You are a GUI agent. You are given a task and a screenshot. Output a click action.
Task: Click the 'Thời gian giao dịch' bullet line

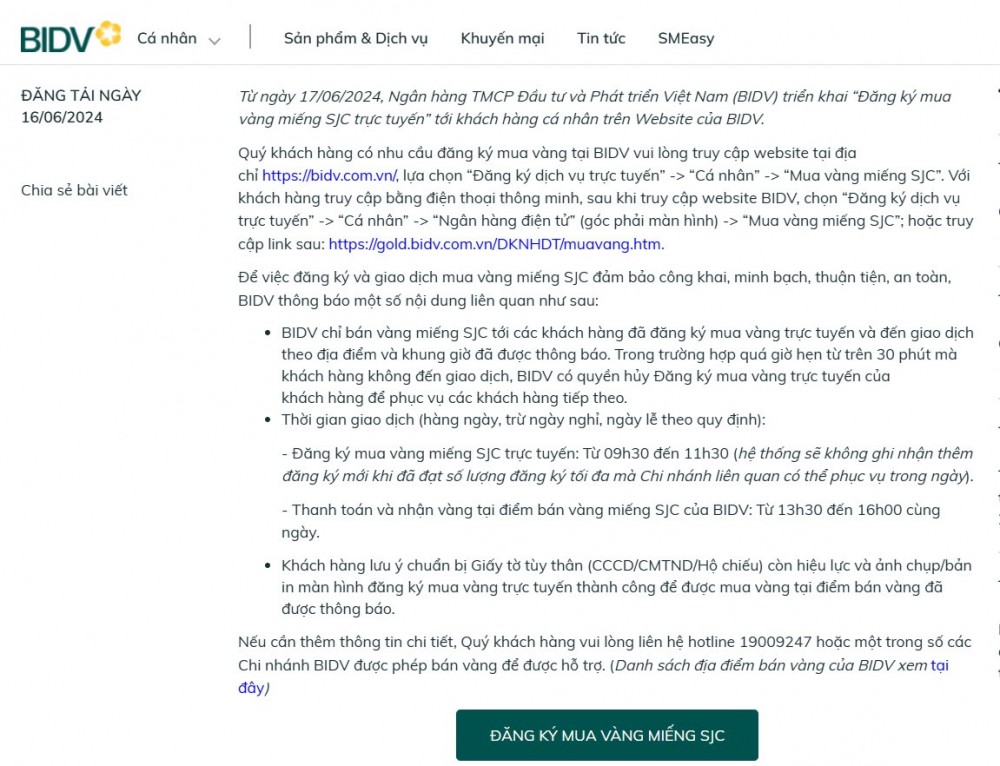[524, 420]
